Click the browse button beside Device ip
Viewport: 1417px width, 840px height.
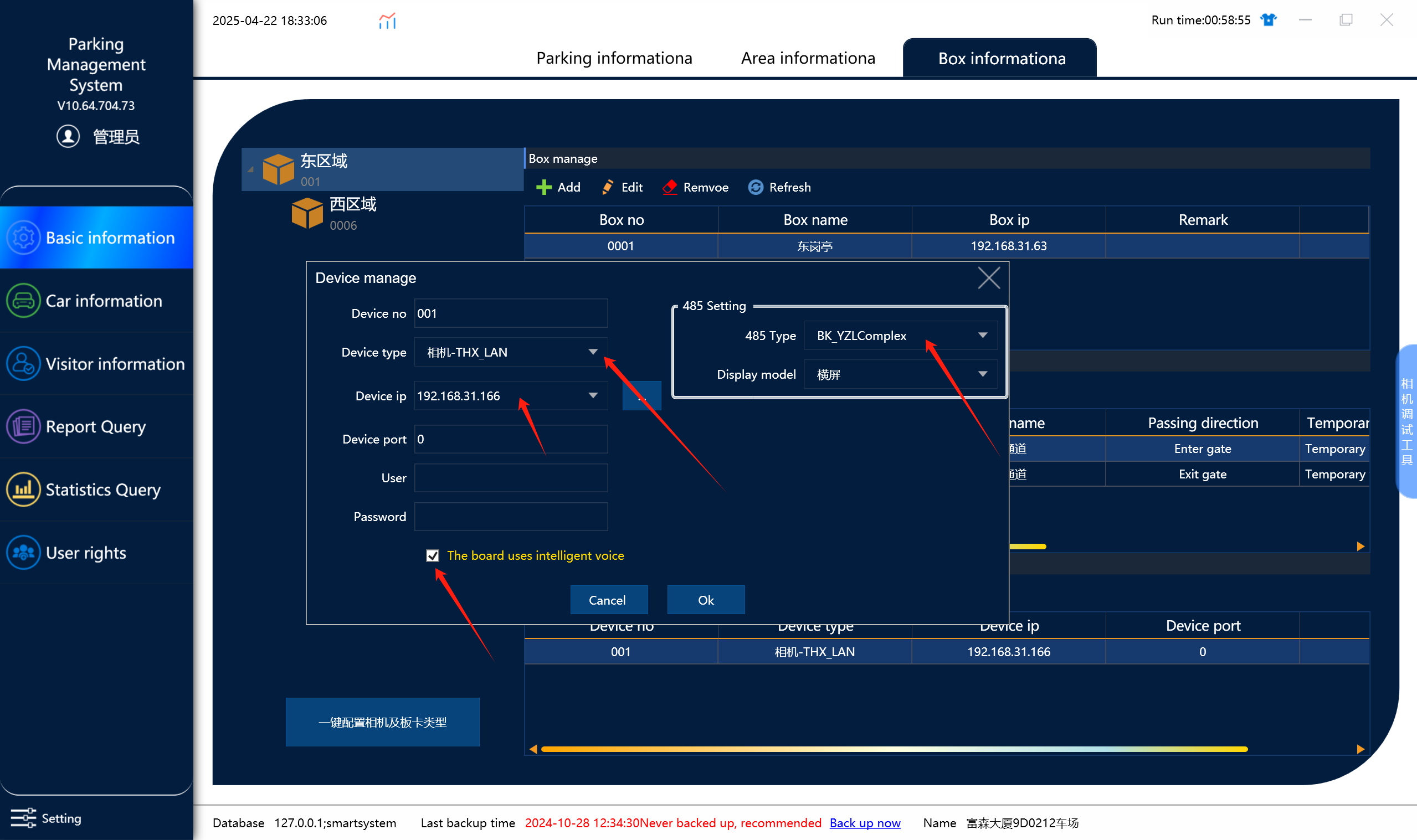[641, 396]
